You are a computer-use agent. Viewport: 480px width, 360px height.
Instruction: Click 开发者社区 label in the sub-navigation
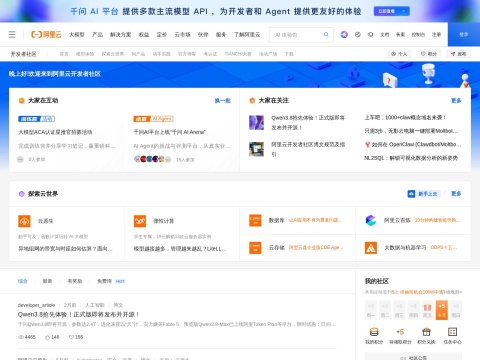point(23,54)
